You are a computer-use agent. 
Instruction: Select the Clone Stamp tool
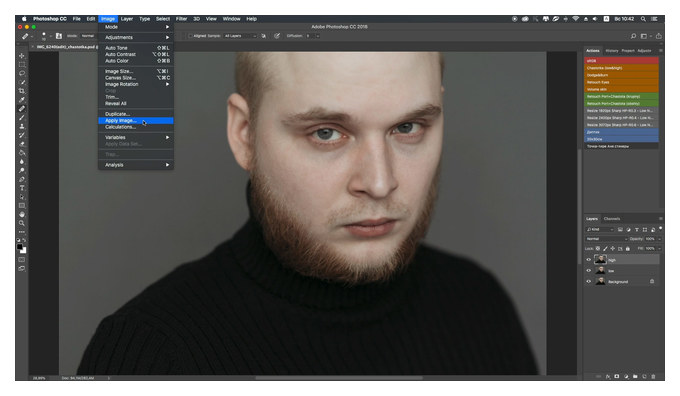(22, 126)
